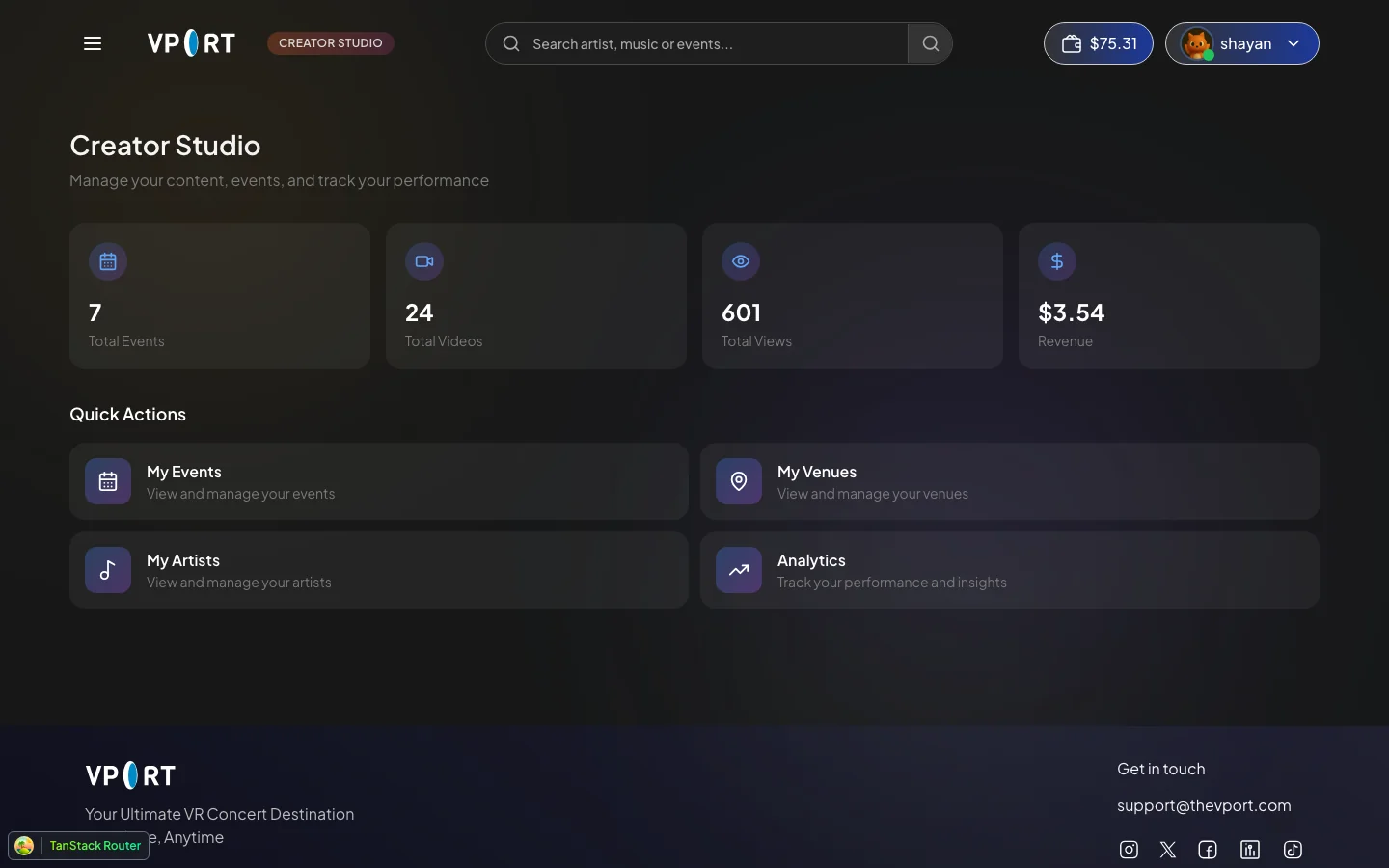Select the 7 Total Events card
1389x868 pixels.
pos(220,296)
